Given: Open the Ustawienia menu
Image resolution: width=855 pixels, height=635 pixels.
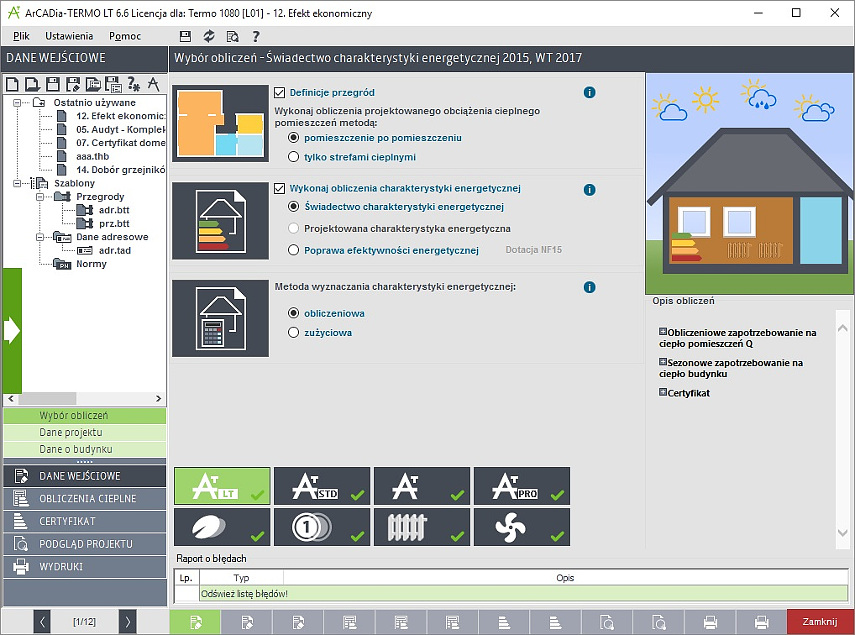Looking at the screenshot, I should click(x=69, y=36).
